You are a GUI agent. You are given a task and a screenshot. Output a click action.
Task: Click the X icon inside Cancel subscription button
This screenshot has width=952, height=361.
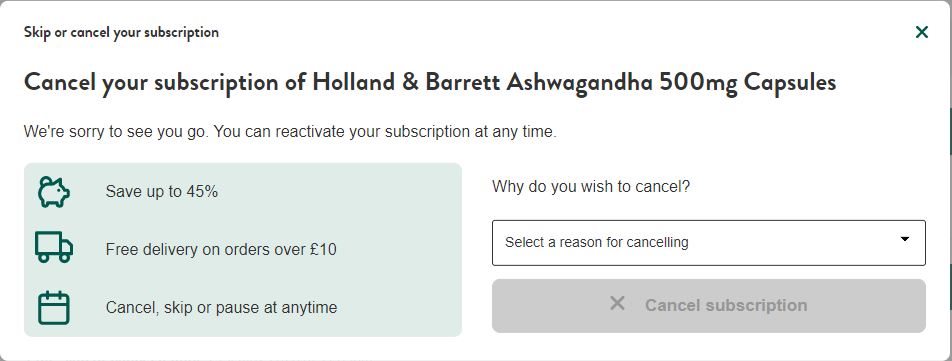point(617,303)
